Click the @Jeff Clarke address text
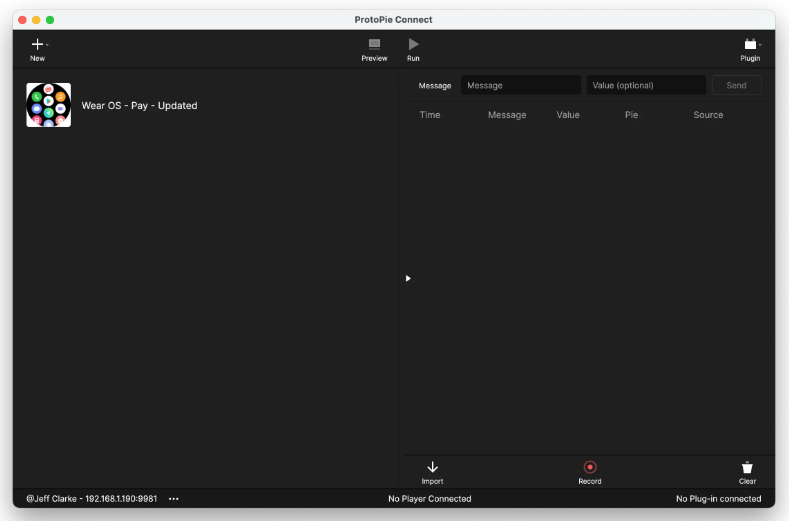This screenshot has width=789, height=521. tap(92, 499)
